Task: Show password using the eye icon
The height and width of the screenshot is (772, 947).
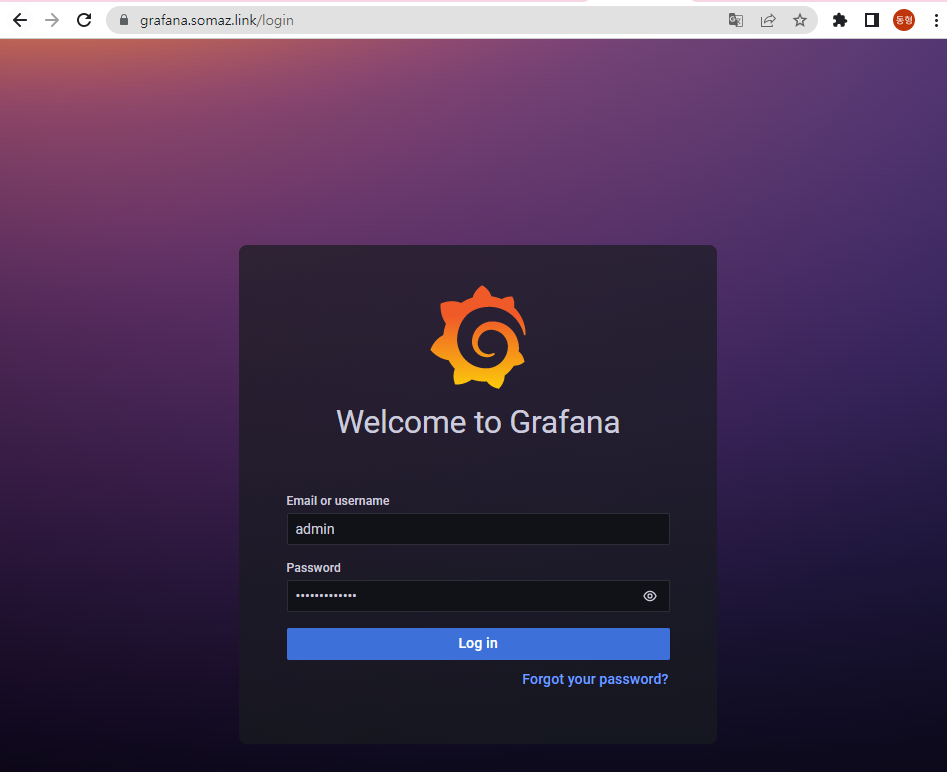Action: (649, 596)
